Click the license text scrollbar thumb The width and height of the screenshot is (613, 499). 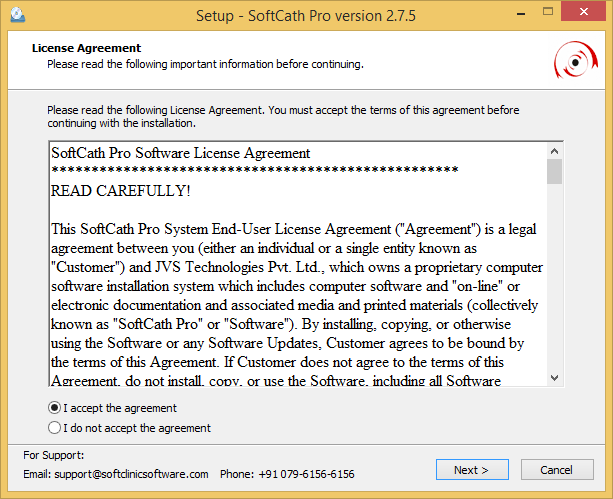click(x=554, y=172)
